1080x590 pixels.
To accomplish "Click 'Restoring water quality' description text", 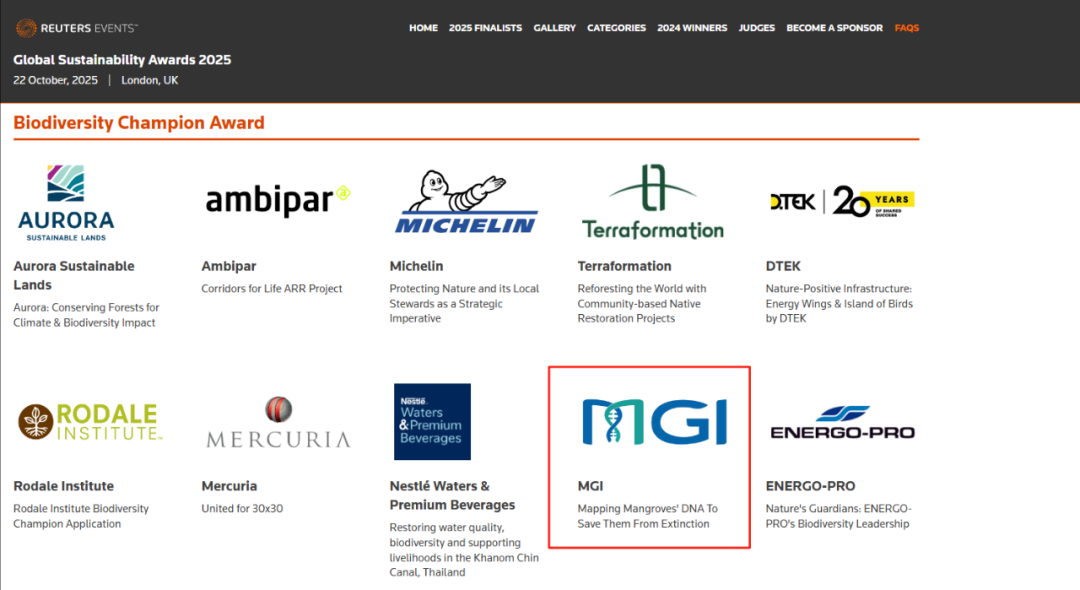I will (464, 550).
